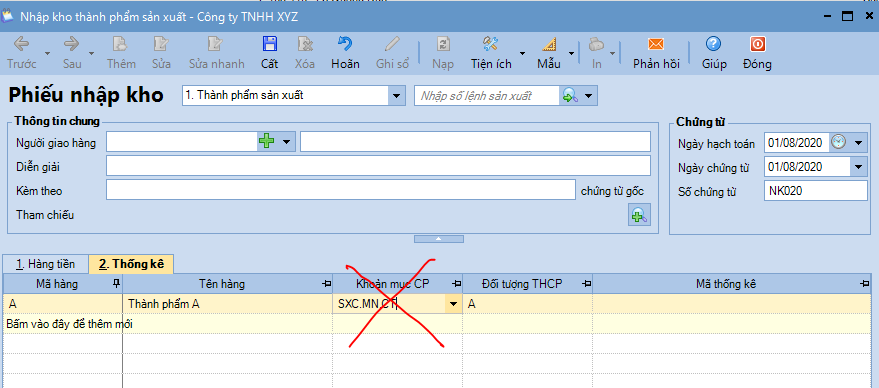Maximize the Nhập kho window
879x388 pixels.
[x=847, y=16]
